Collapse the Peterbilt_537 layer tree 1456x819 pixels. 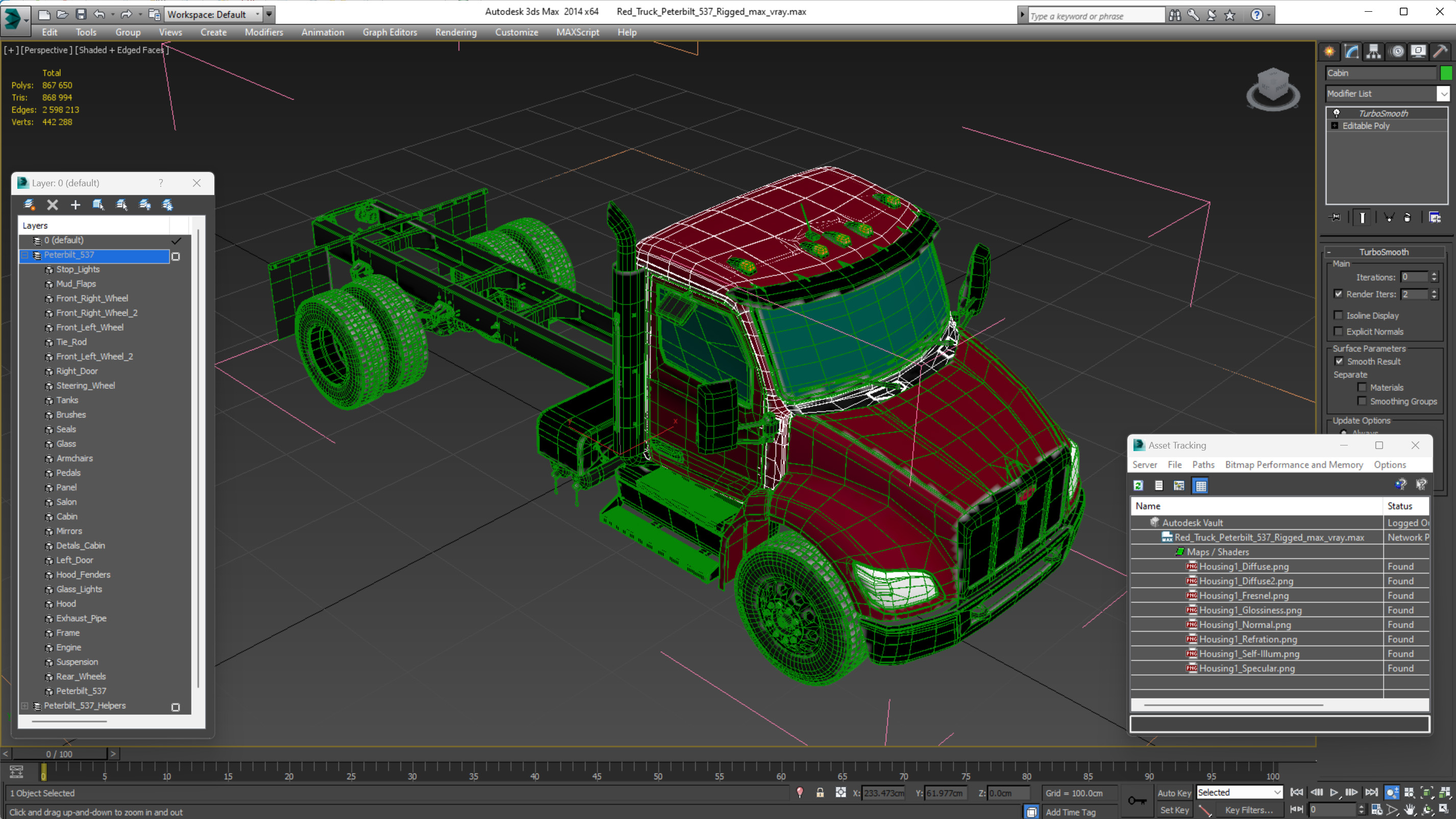tap(25, 255)
